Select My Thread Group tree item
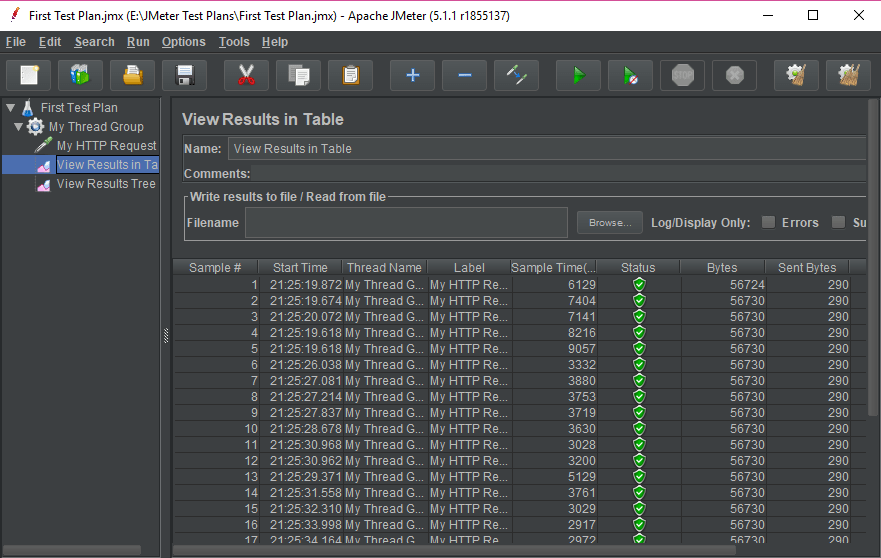The width and height of the screenshot is (881, 558). tap(96, 126)
